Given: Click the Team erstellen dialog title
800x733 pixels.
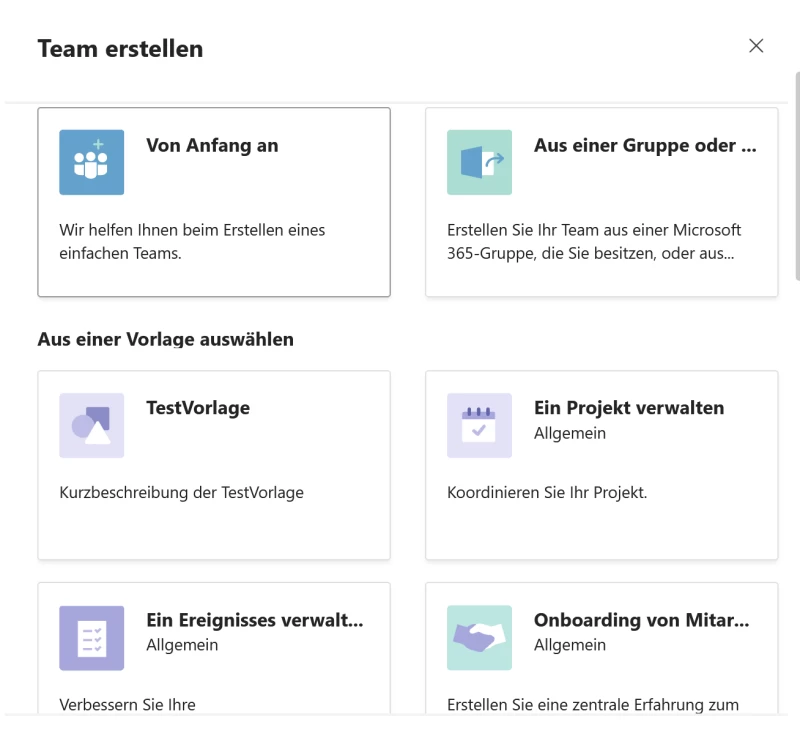Looking at the screenshot, I should pos(120,47).
